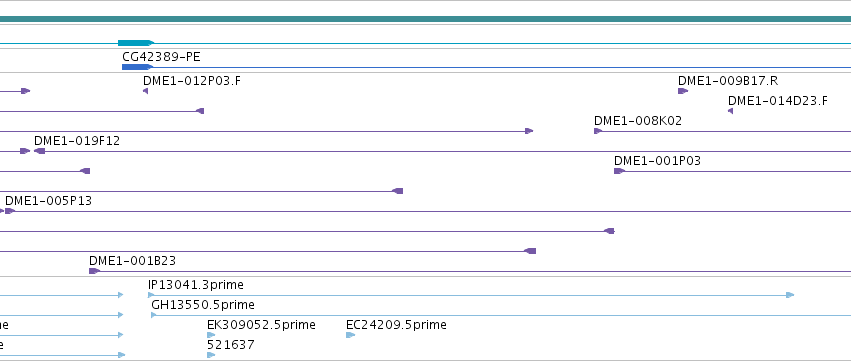This screenshot has width=851, height=361.
Task: Open the DME1-005P13 clone label
Action: coord(48,201)
